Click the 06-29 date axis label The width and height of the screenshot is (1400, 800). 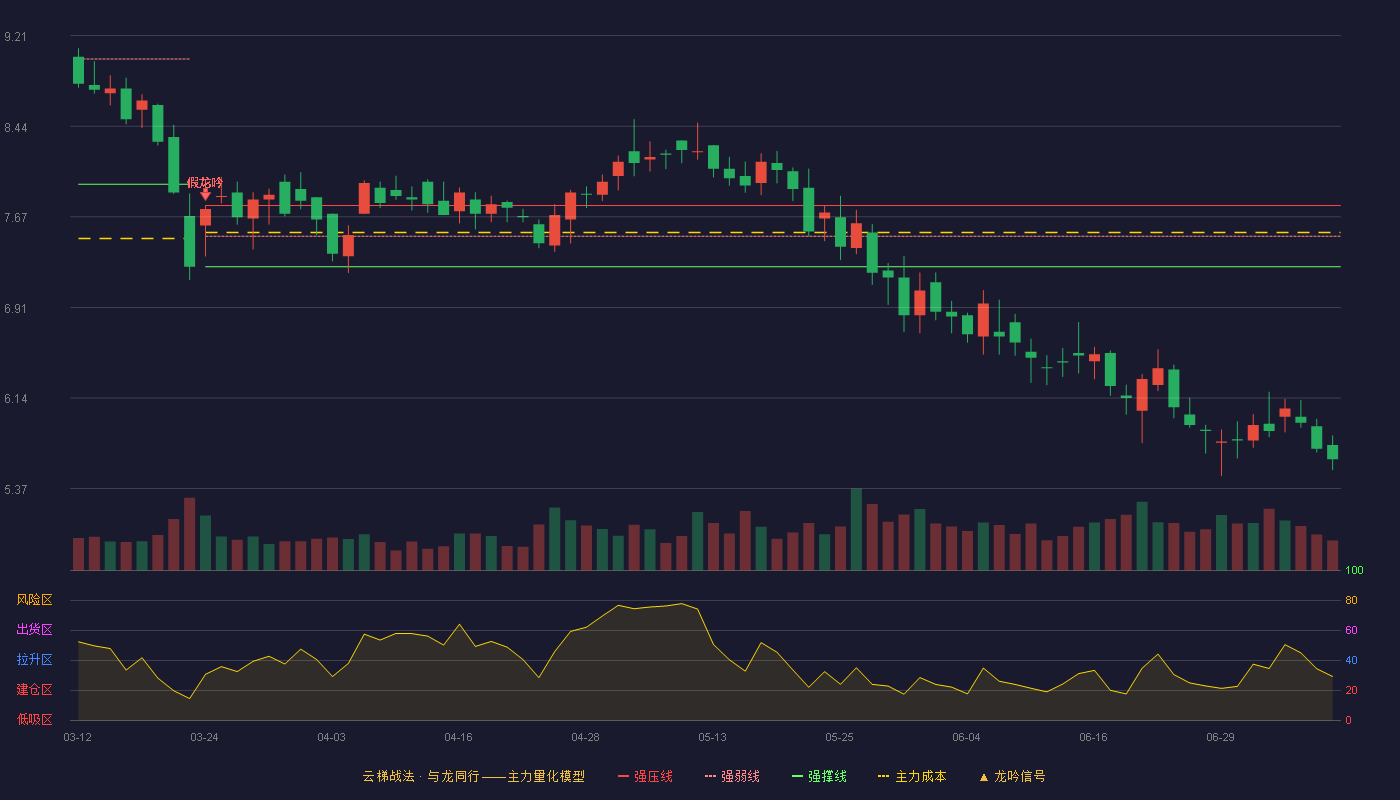(1220, 737)
